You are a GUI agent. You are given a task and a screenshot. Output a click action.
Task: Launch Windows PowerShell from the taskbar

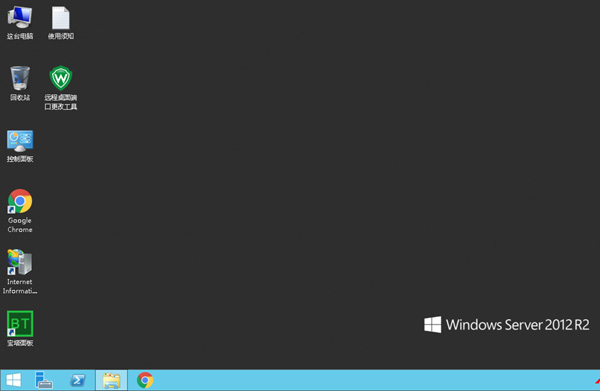78,380
